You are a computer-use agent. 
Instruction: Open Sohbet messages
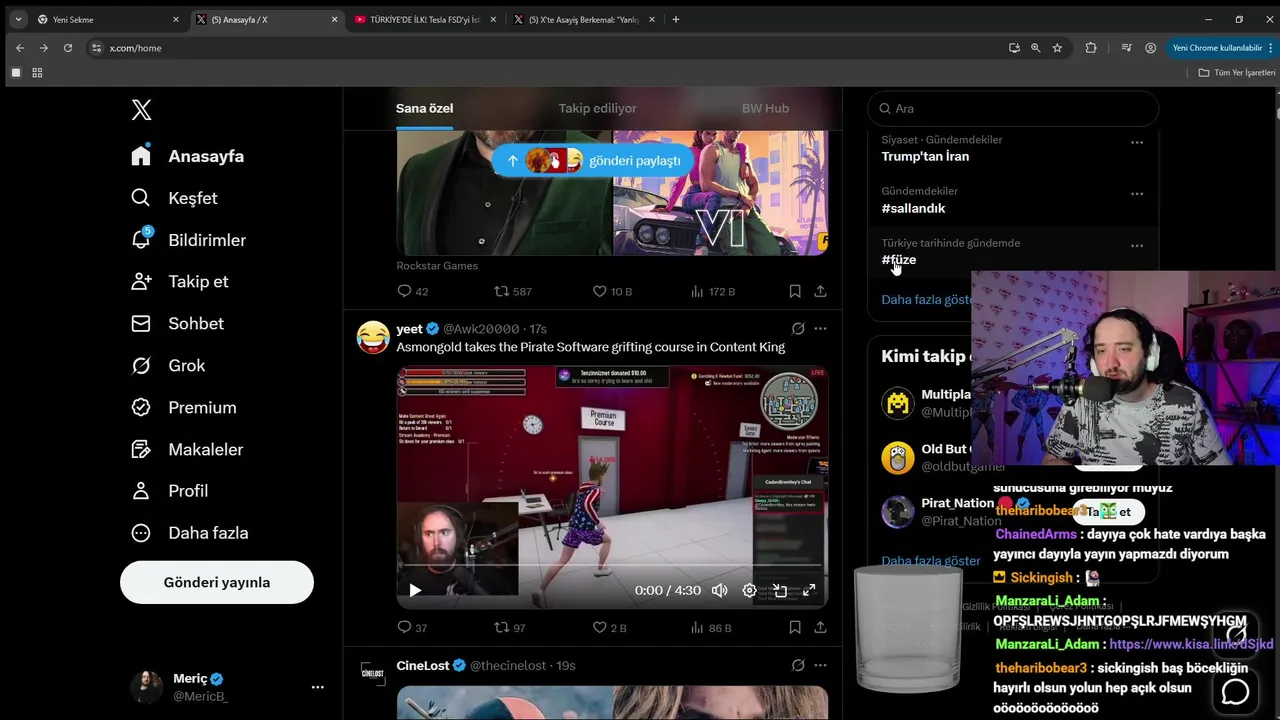(177, 323)
